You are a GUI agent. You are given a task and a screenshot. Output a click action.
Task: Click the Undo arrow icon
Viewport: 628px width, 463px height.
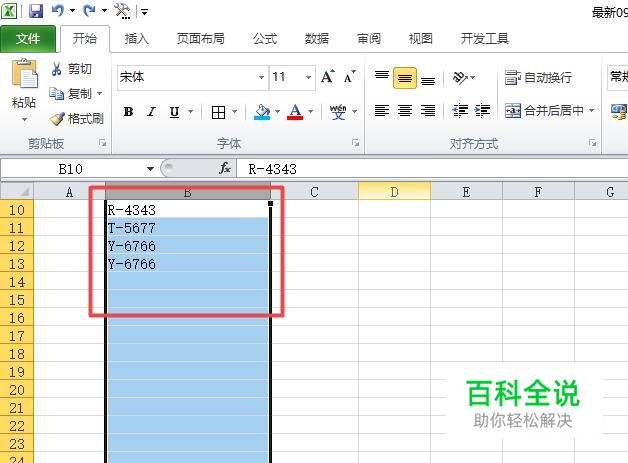tap(58, 11)
